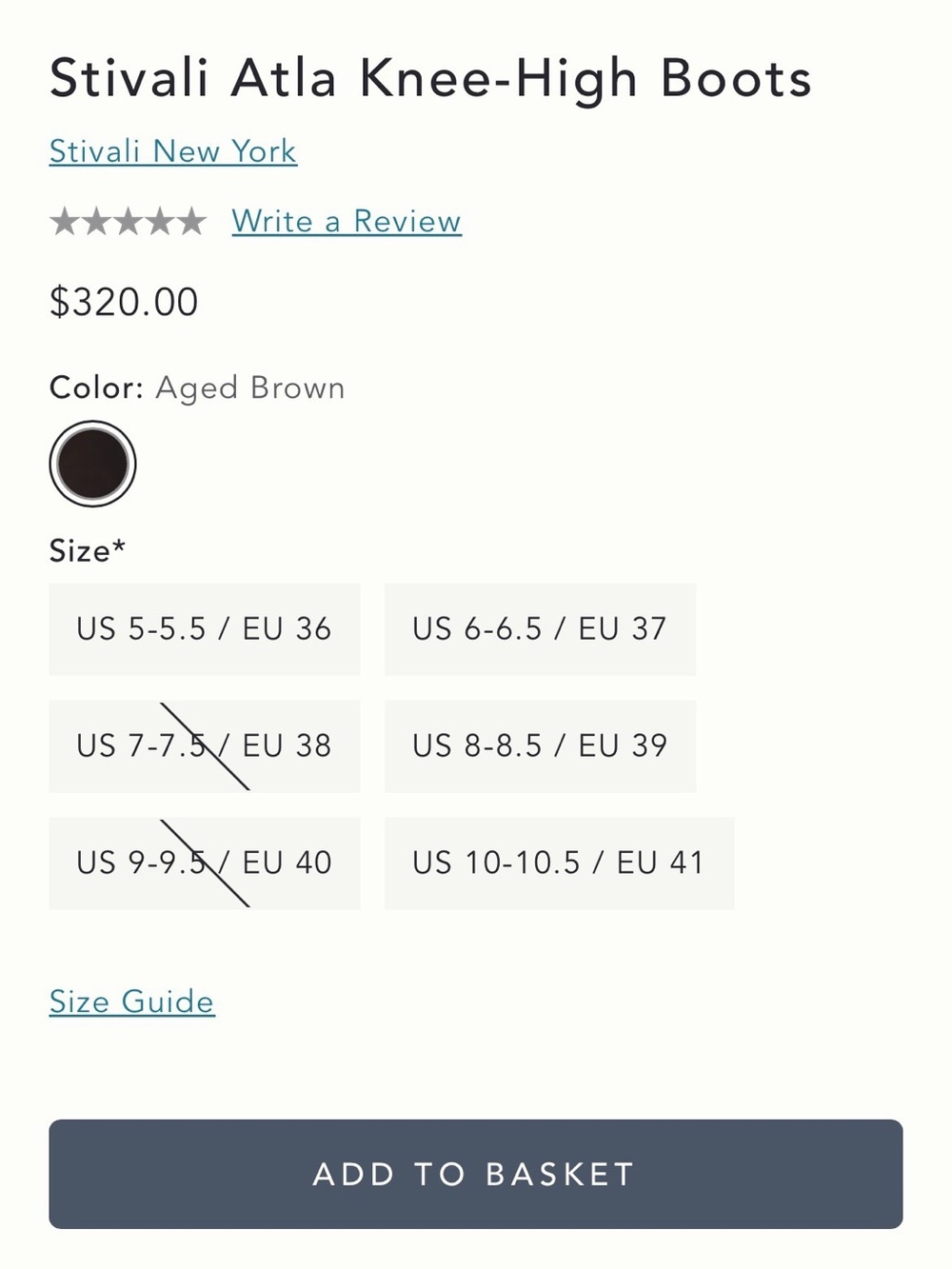
Task: Click the Size* required field label
Action: 88,550
